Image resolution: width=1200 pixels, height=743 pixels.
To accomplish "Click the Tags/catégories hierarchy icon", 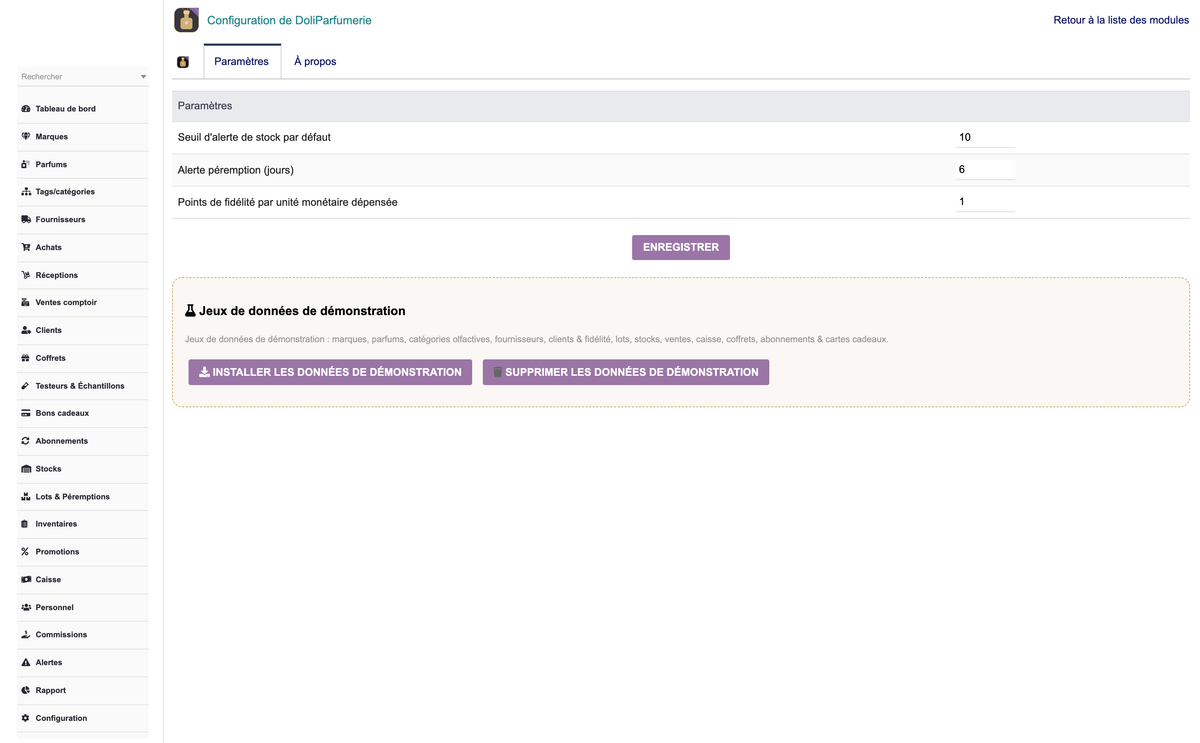I will coord(26,192).
